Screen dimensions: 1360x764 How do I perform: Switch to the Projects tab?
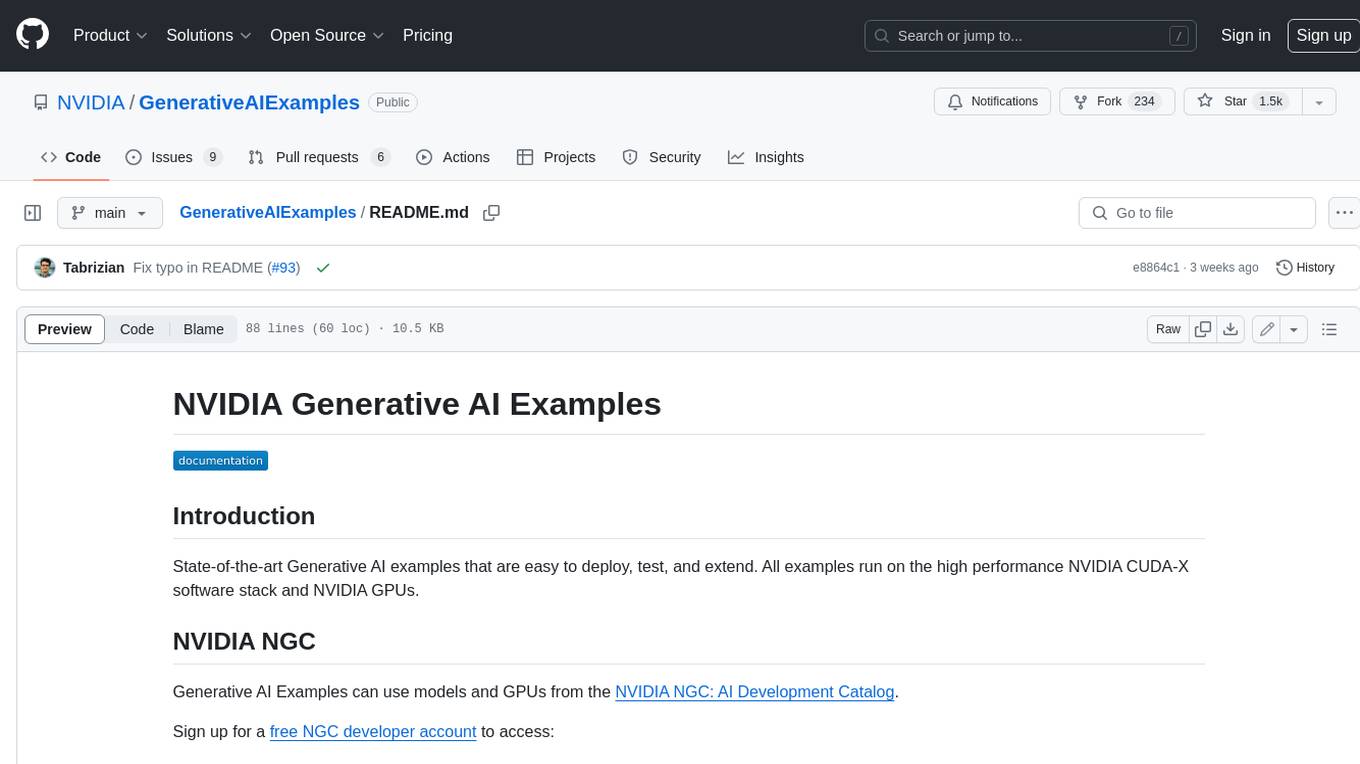pyautogui.click(x=556, y=157)
